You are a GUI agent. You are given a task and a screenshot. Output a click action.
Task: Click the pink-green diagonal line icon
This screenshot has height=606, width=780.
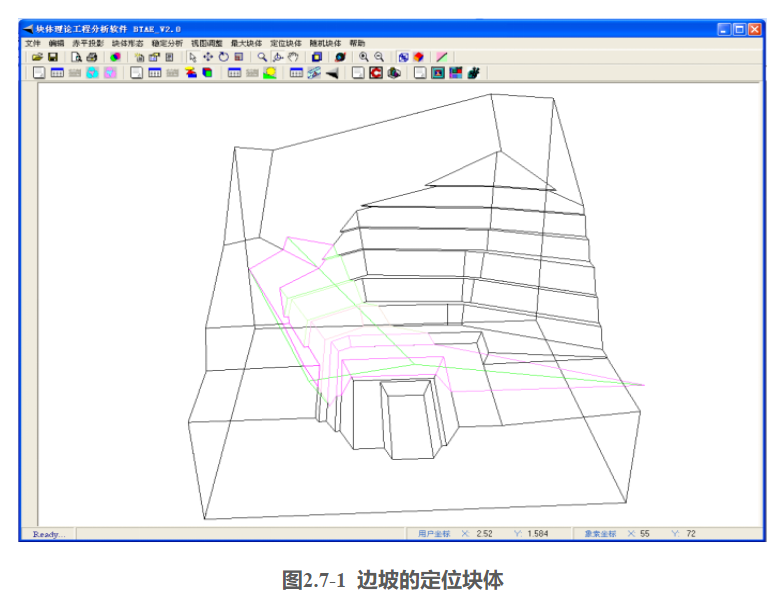[x=441, y=58]
